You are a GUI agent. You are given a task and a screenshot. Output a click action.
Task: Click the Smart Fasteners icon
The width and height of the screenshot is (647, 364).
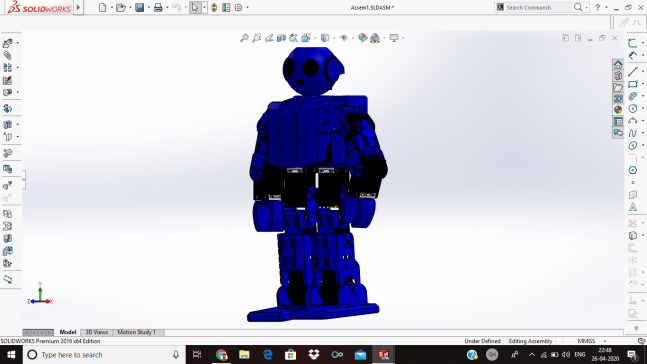pyautogui.click(x=7, y=80)
